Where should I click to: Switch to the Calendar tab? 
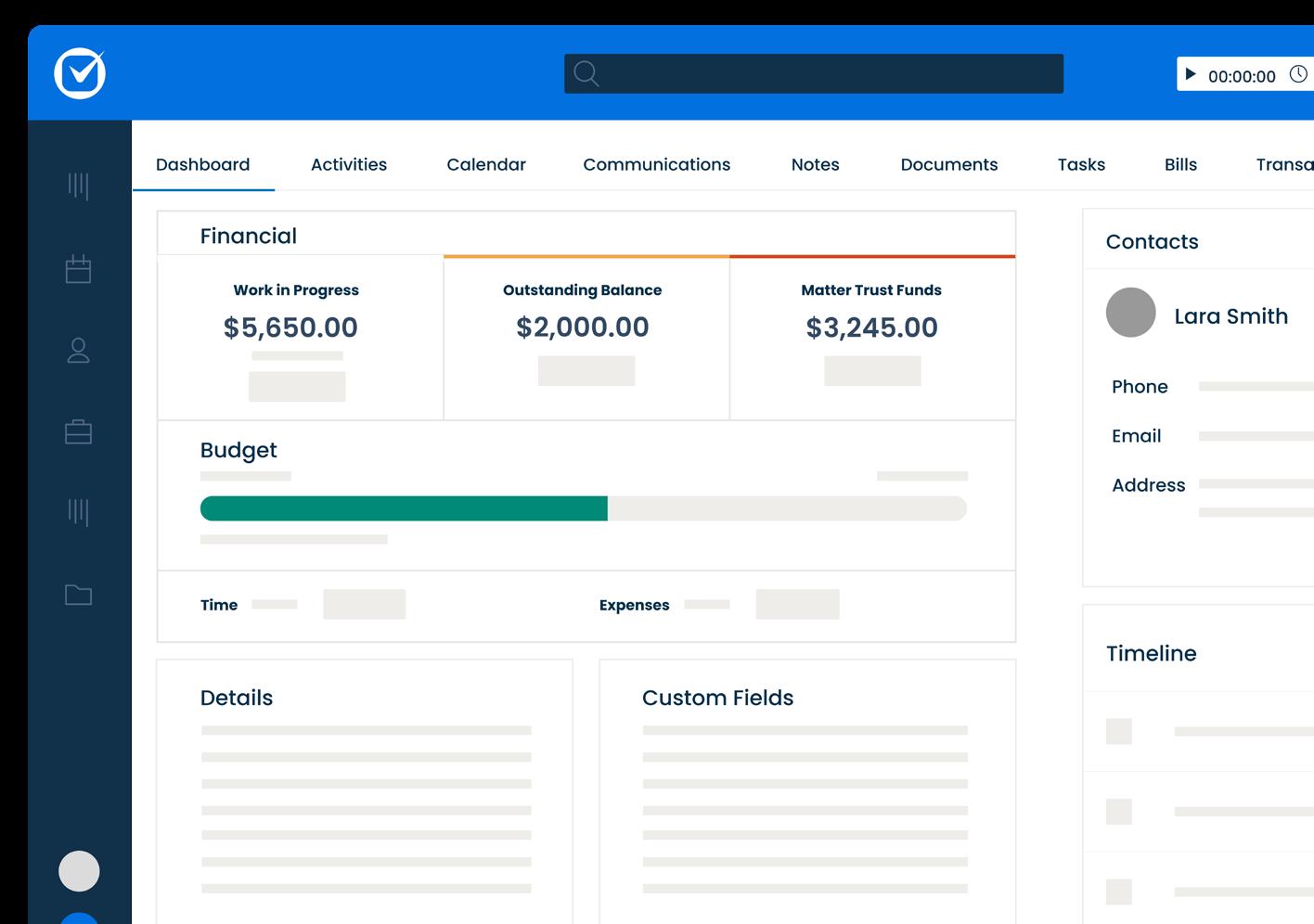point(486,164)
